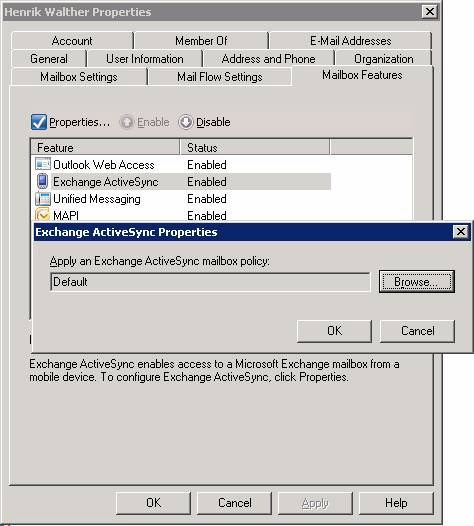The height and width of the screenshot is (526, 474).
Task: Click the Properties checkmark icon
Action: tap(39, 122)
